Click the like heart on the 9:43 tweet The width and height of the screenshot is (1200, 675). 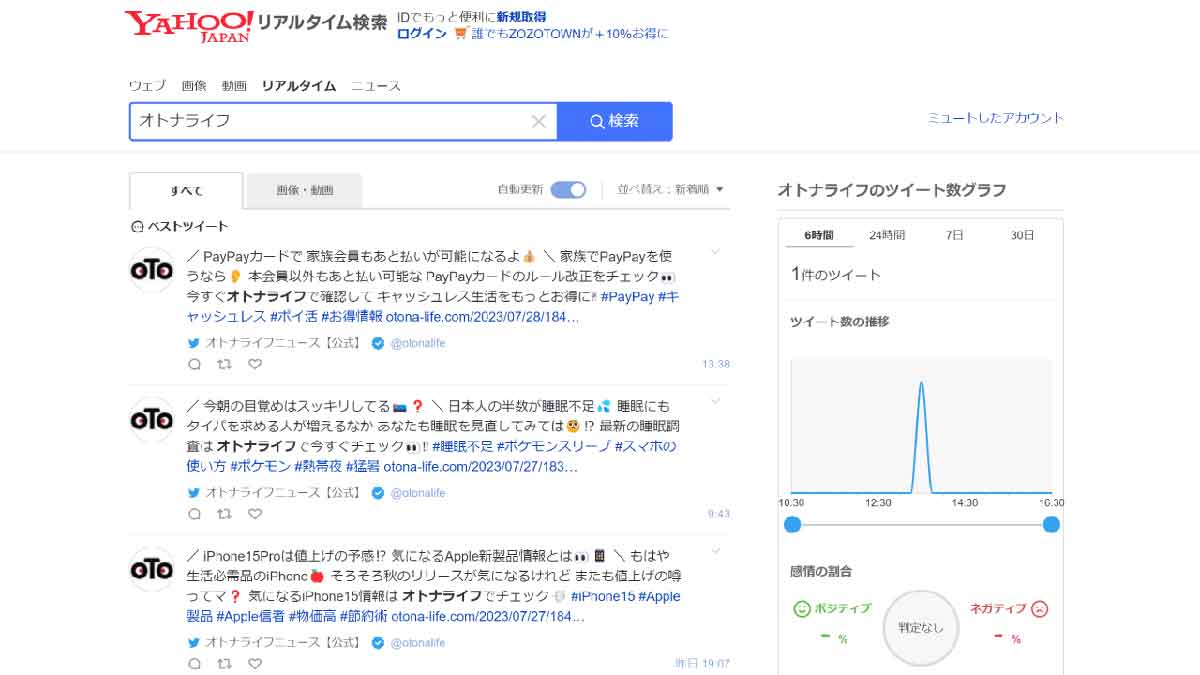255,514
